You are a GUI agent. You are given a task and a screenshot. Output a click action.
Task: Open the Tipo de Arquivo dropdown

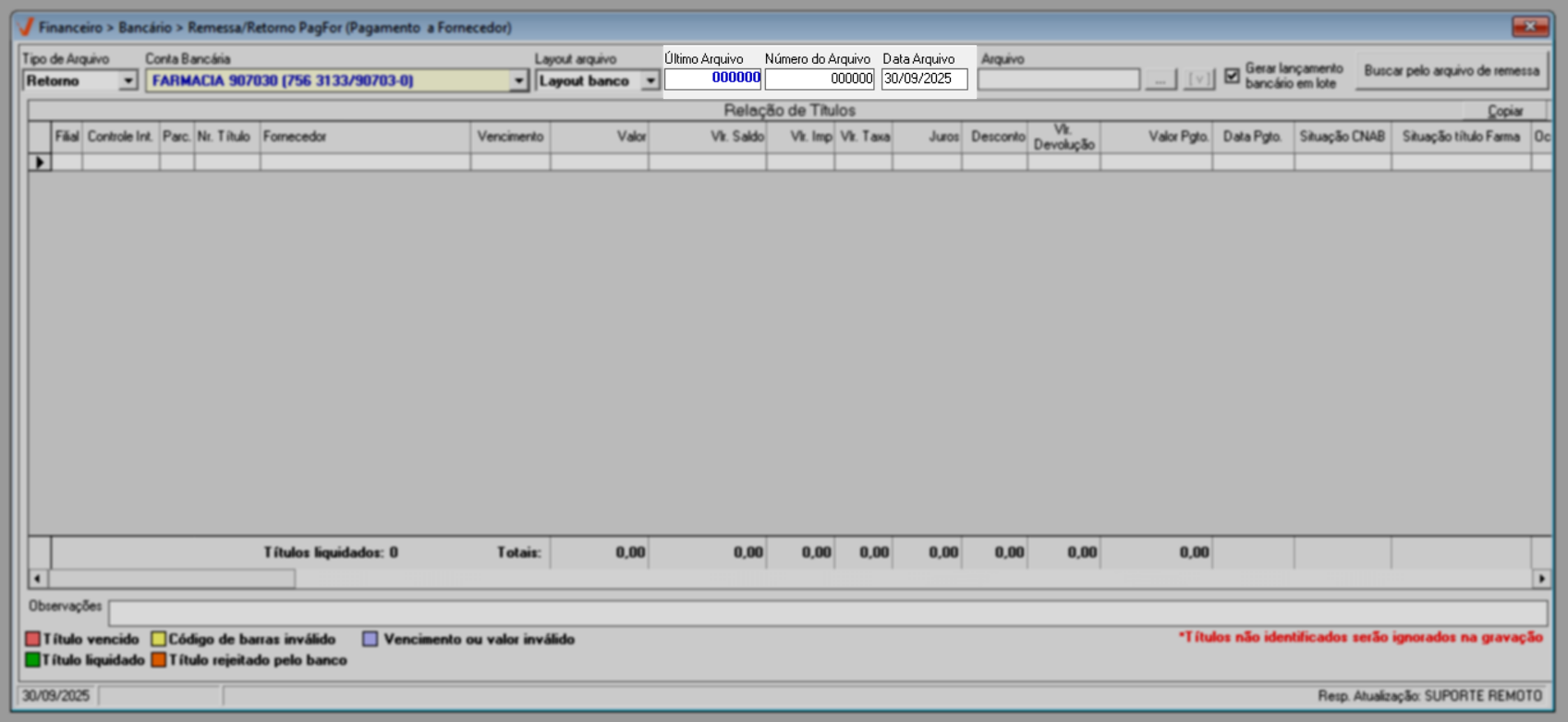coord(128,81)
